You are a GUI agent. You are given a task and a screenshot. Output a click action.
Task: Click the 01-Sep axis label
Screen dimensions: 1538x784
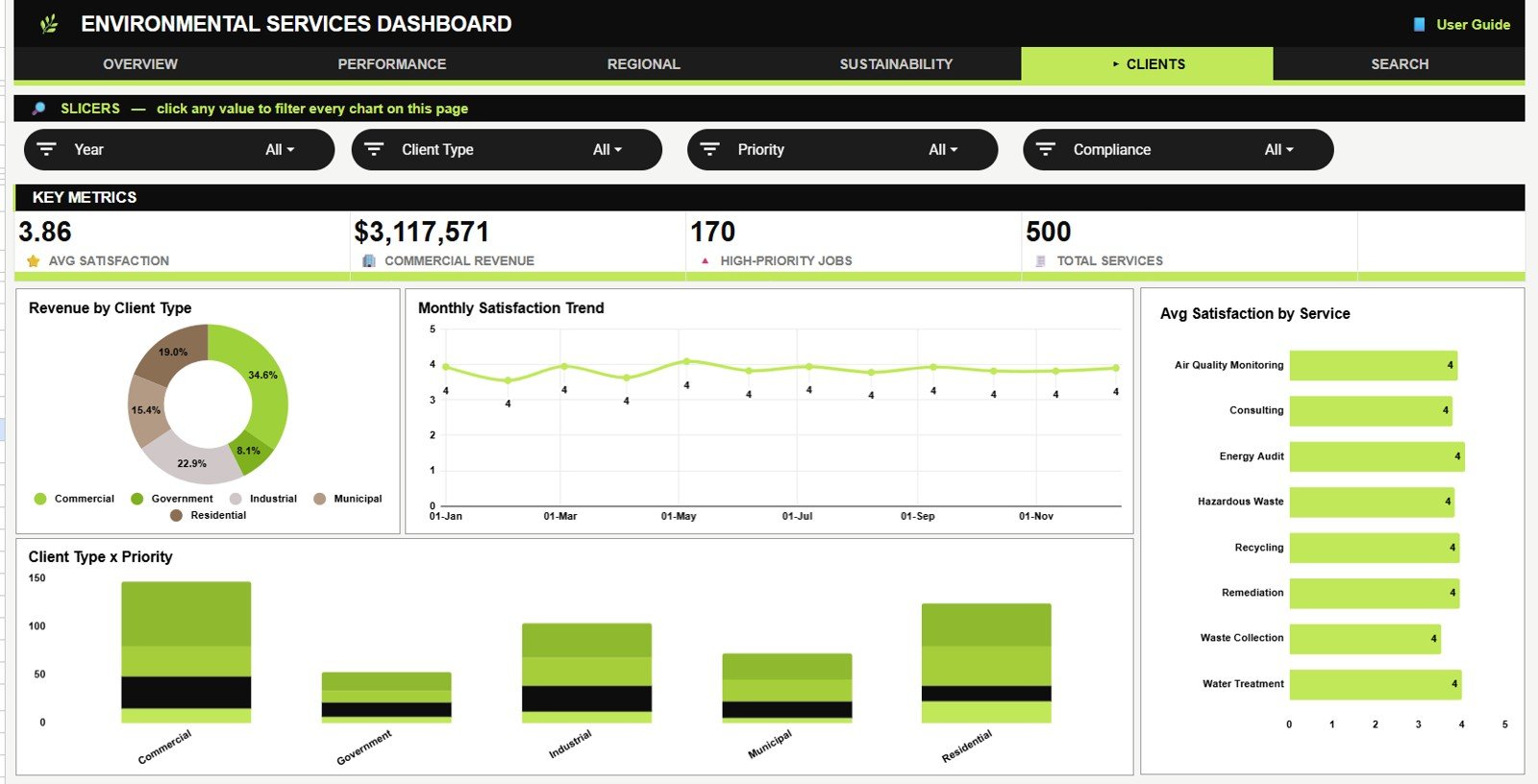tap(917, 516)
